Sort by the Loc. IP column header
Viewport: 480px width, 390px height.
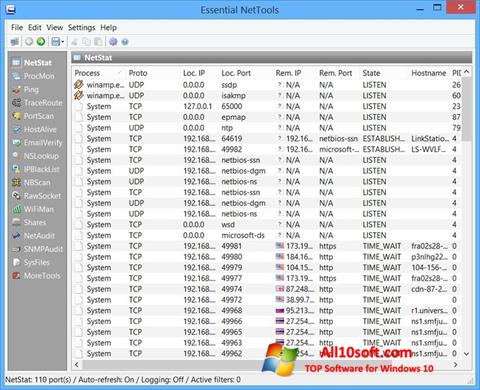click(x=199, y=73)
